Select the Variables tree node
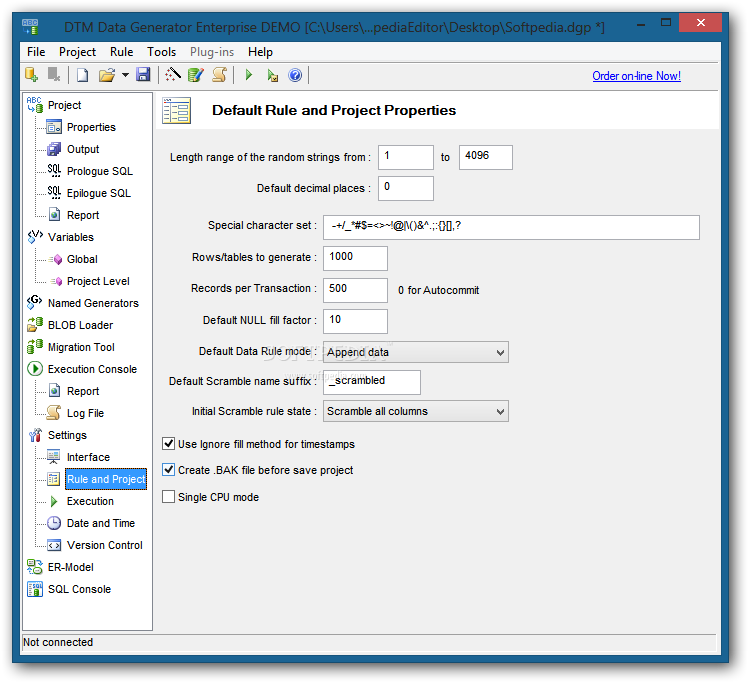 [x=71, y=237]
